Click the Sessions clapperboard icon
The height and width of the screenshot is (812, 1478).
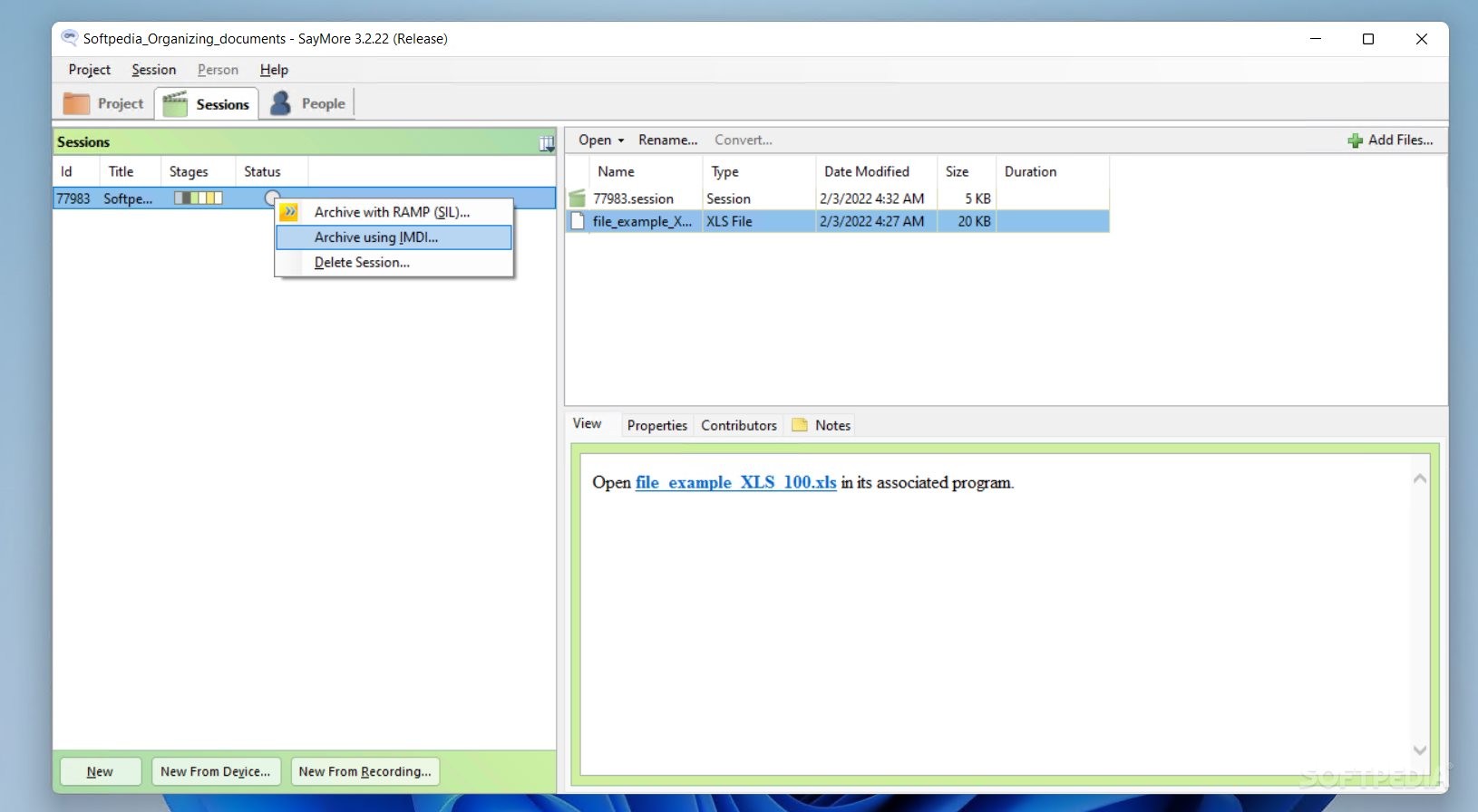175,104
